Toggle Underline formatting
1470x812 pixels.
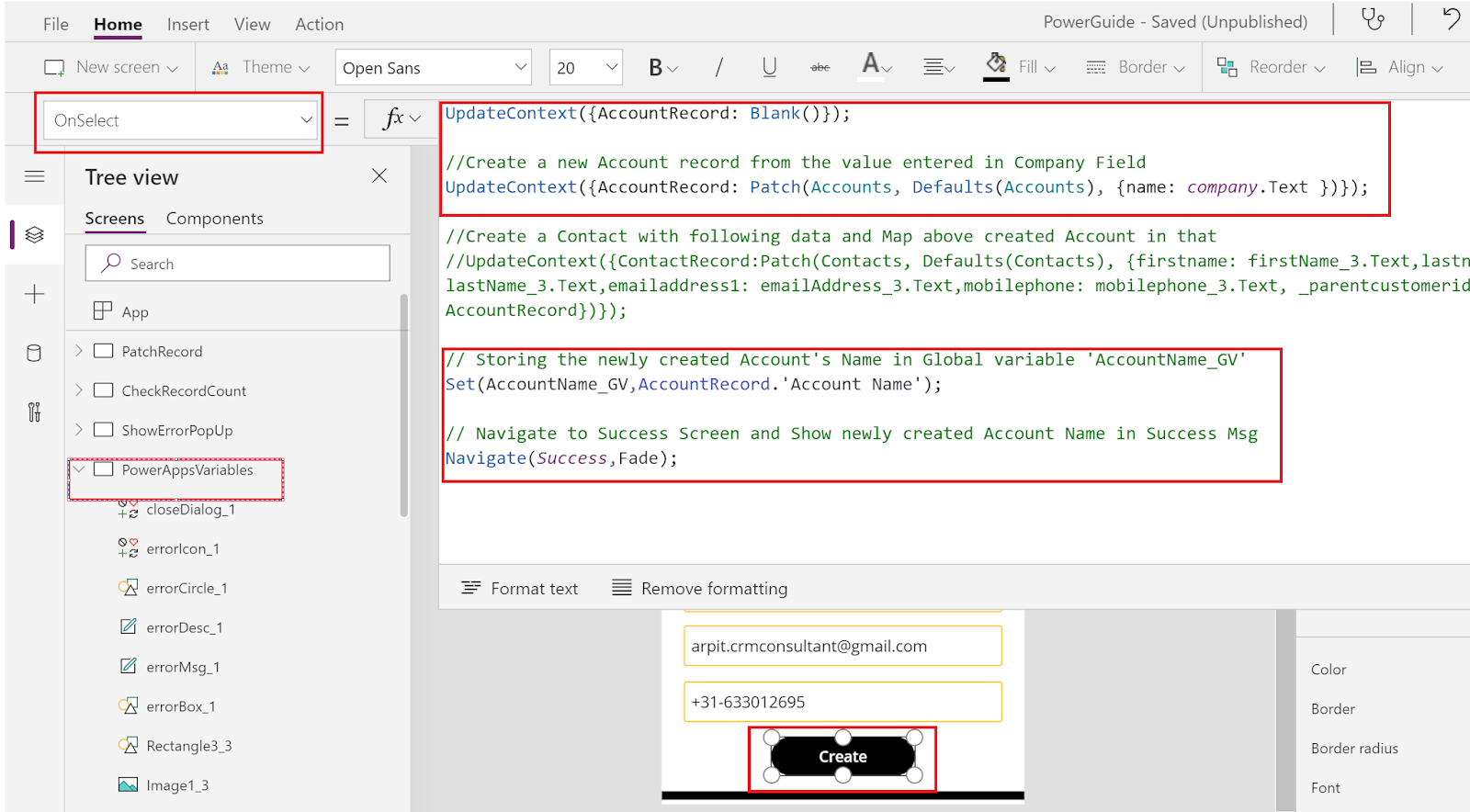769,67
